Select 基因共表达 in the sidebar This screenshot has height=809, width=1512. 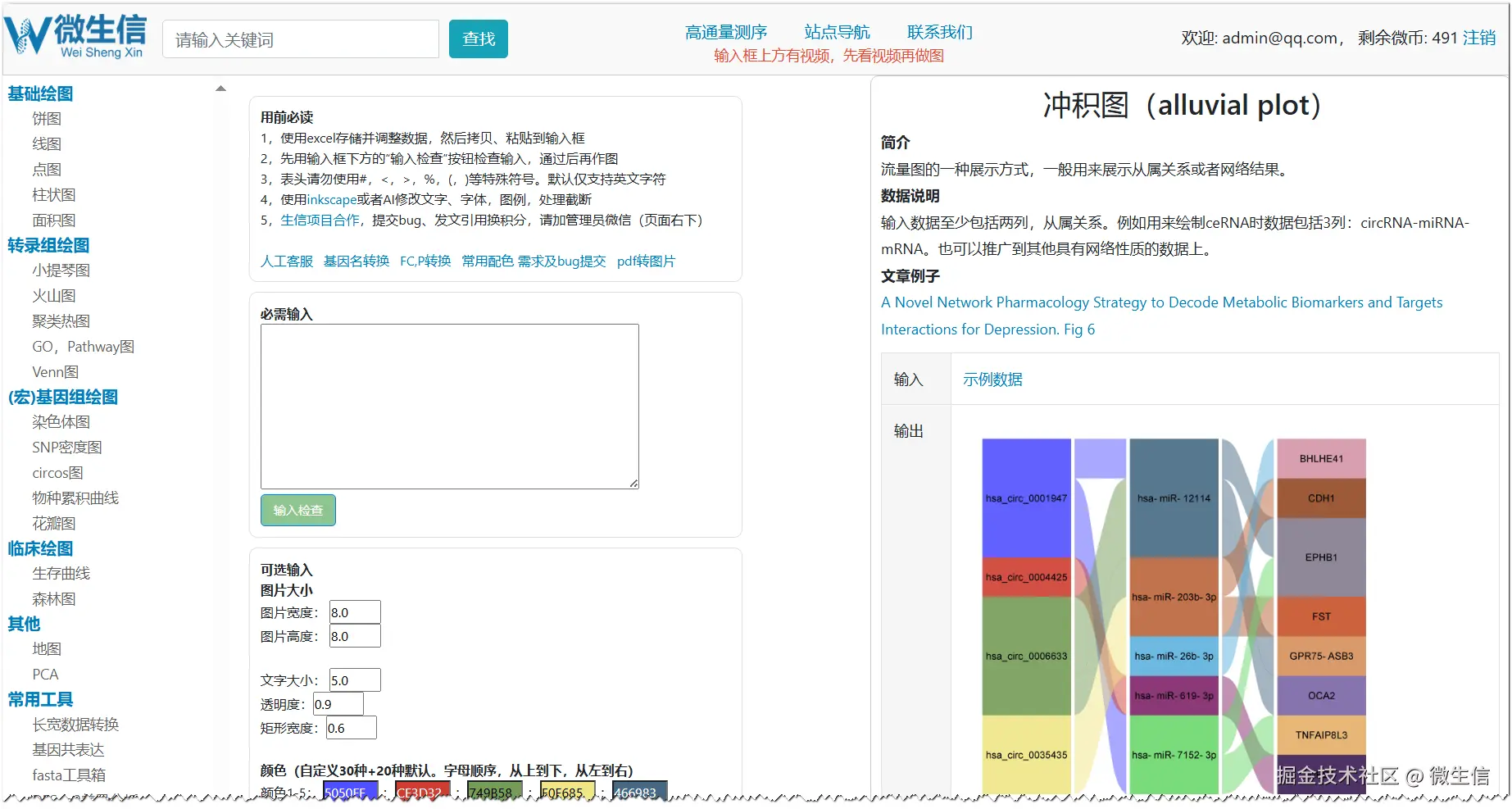pyautogui.click(x=68, y=750)
